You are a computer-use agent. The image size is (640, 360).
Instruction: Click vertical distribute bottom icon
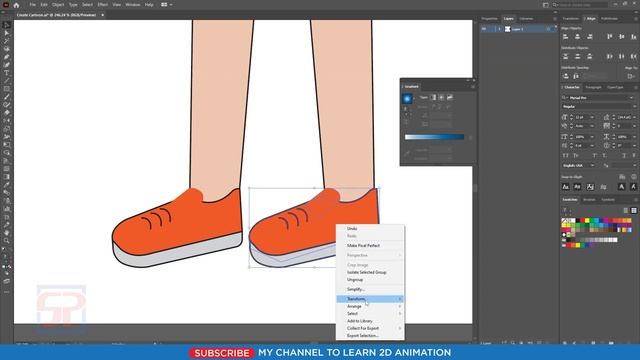pos(590,56)
